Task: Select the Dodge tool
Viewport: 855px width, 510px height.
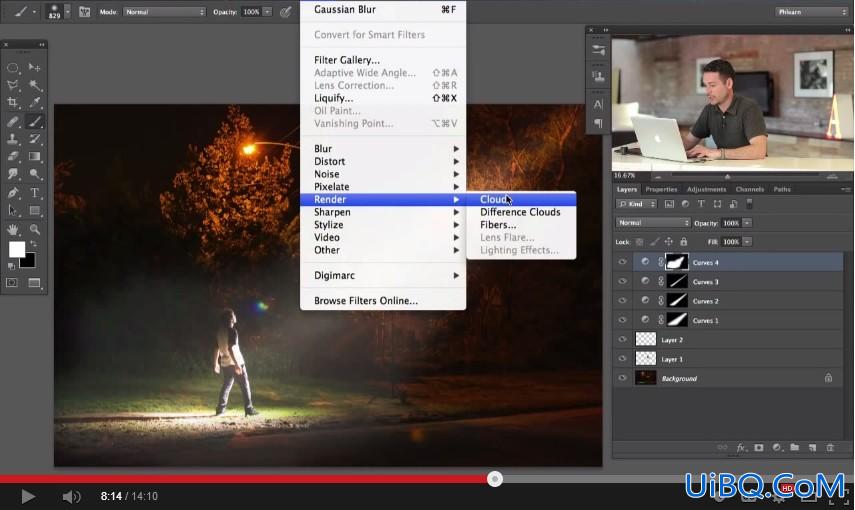Action: pos(34,174)
